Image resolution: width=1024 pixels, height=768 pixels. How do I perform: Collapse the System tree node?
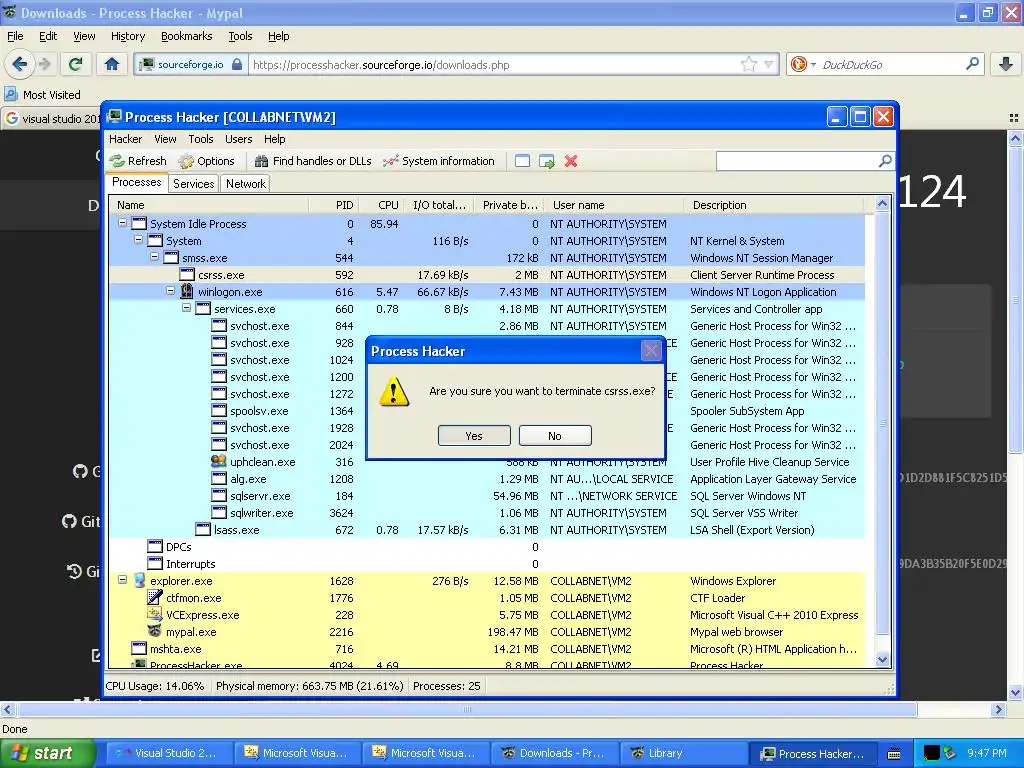138,240
